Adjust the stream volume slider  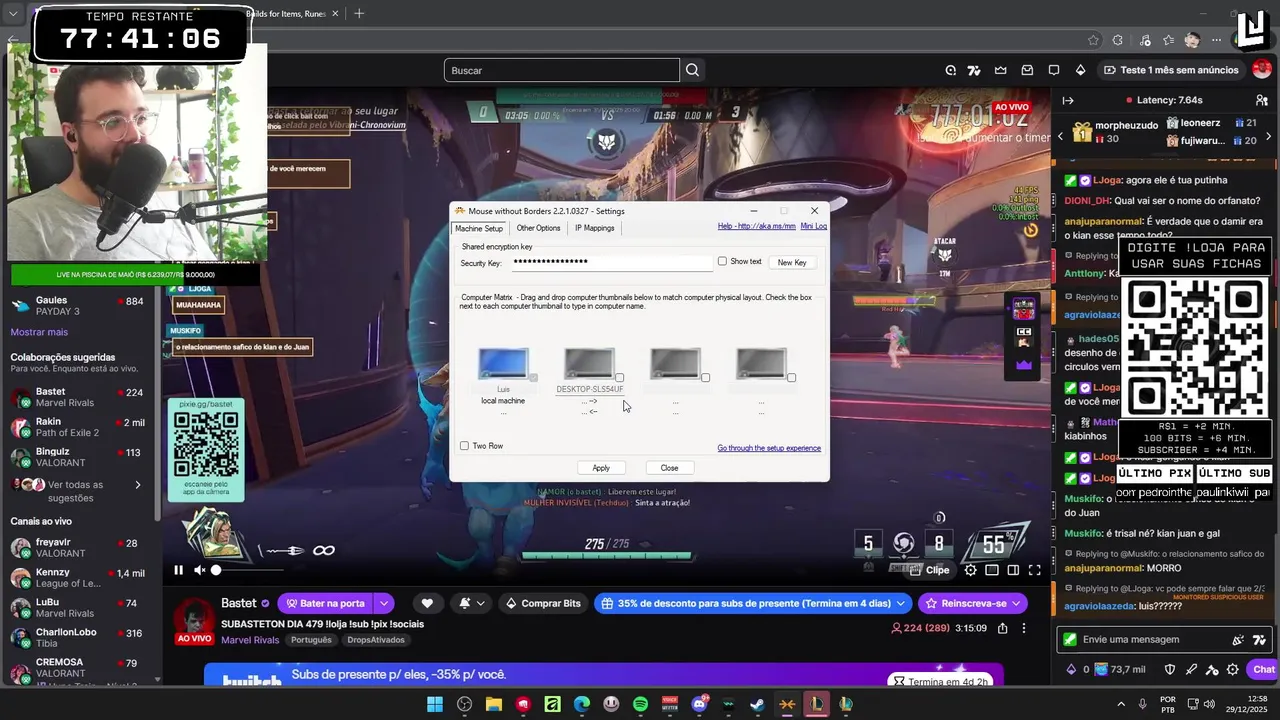[246, 570]
